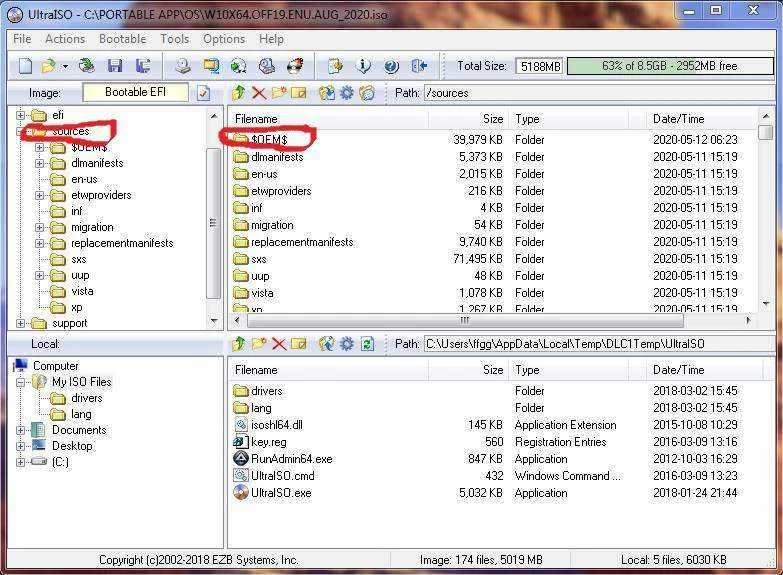Click the Rename icon in the image toolbar
Screen dimensions: 783x575
pos(299,92)
